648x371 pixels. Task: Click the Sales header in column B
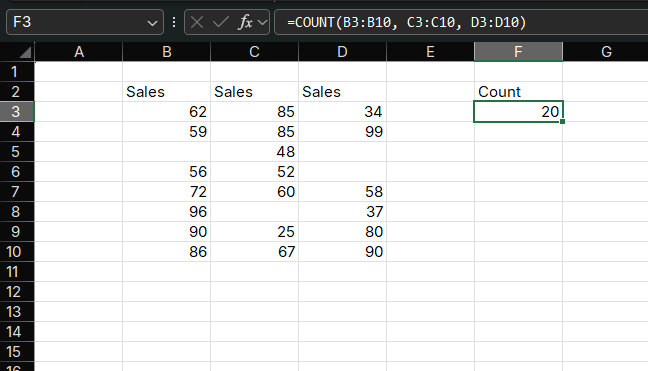tap(167, 92)
